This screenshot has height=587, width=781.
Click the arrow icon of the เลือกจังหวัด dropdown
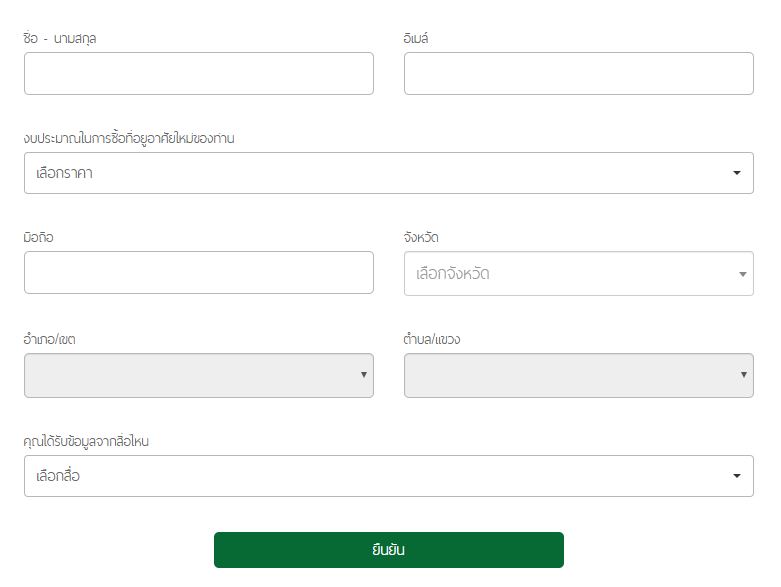pyautogui.click(x=743, y=274)
